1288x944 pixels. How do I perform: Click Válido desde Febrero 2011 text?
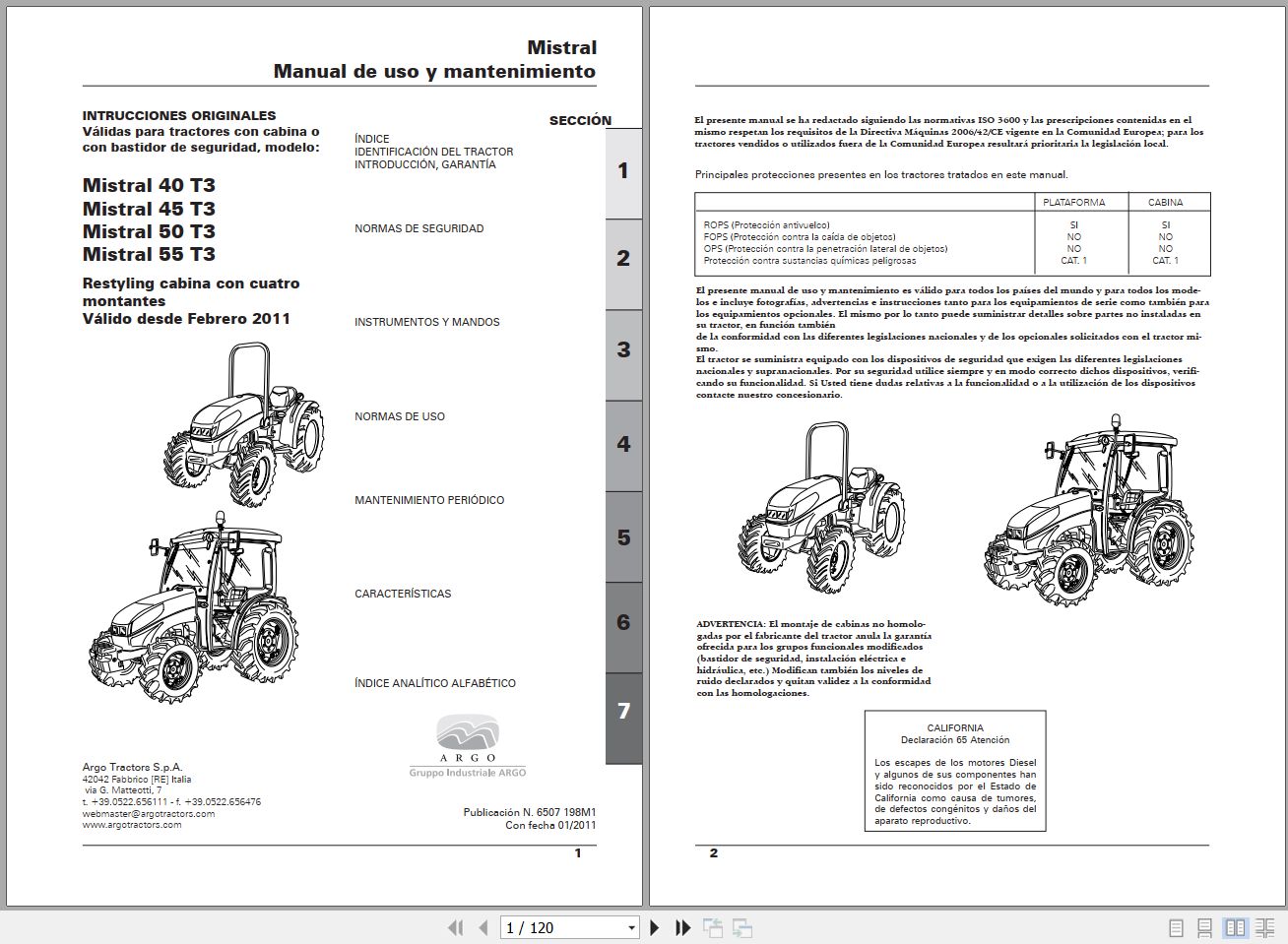tap(186, 319)
